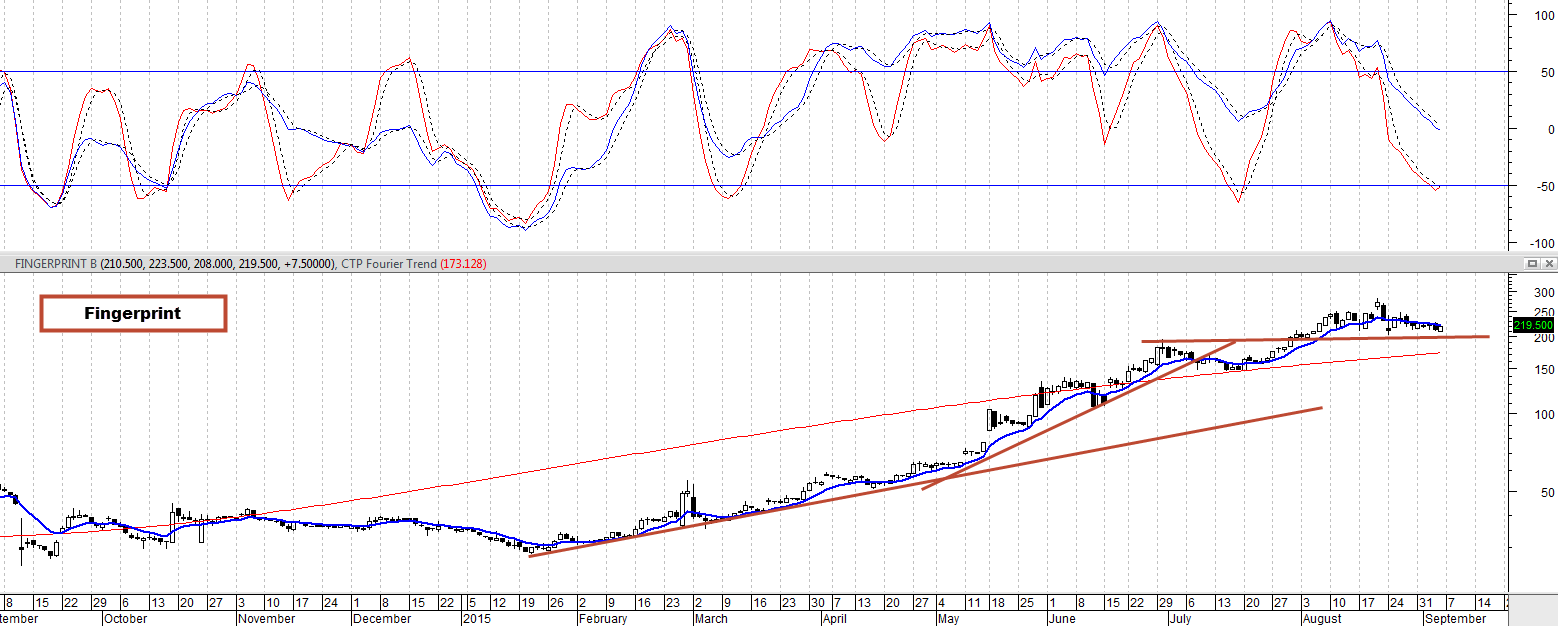Click the 2015 year marker on axis
This screenshot has width=1558, height=626.
473,619
